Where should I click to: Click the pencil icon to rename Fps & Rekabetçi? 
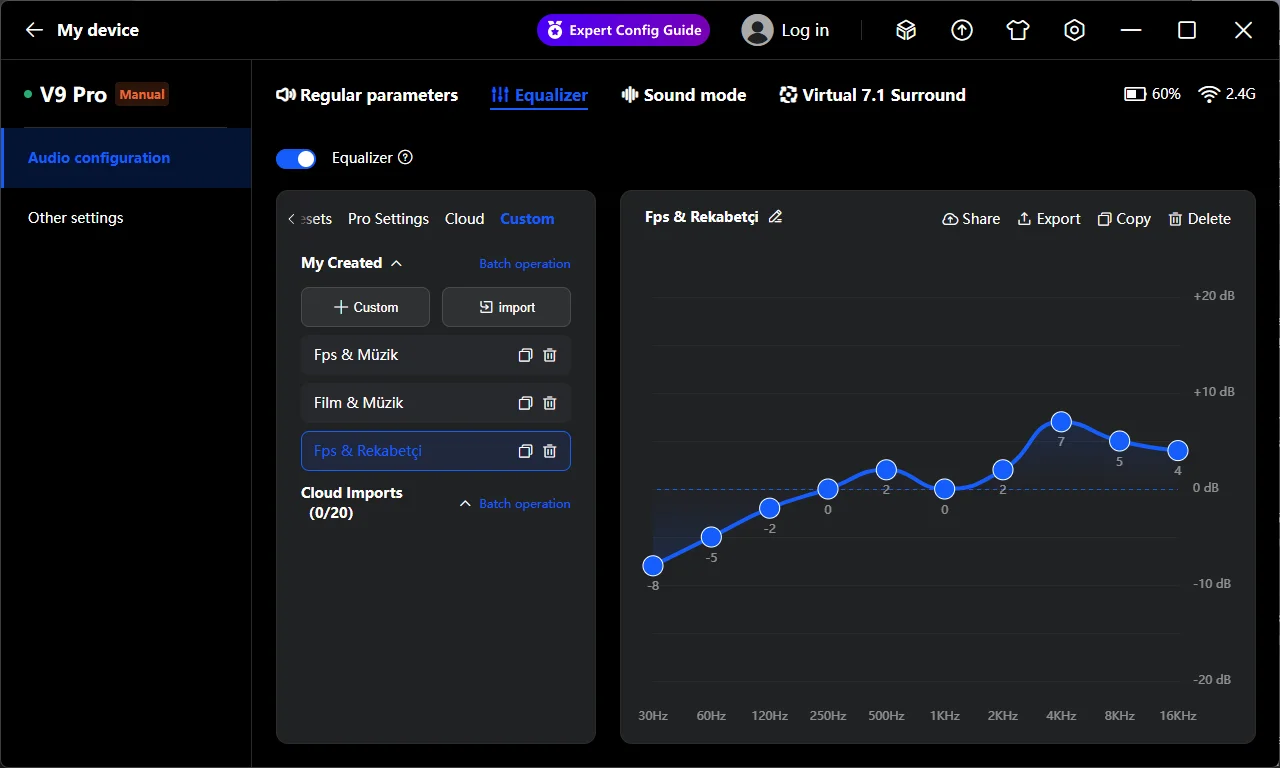tap(775, 217)
